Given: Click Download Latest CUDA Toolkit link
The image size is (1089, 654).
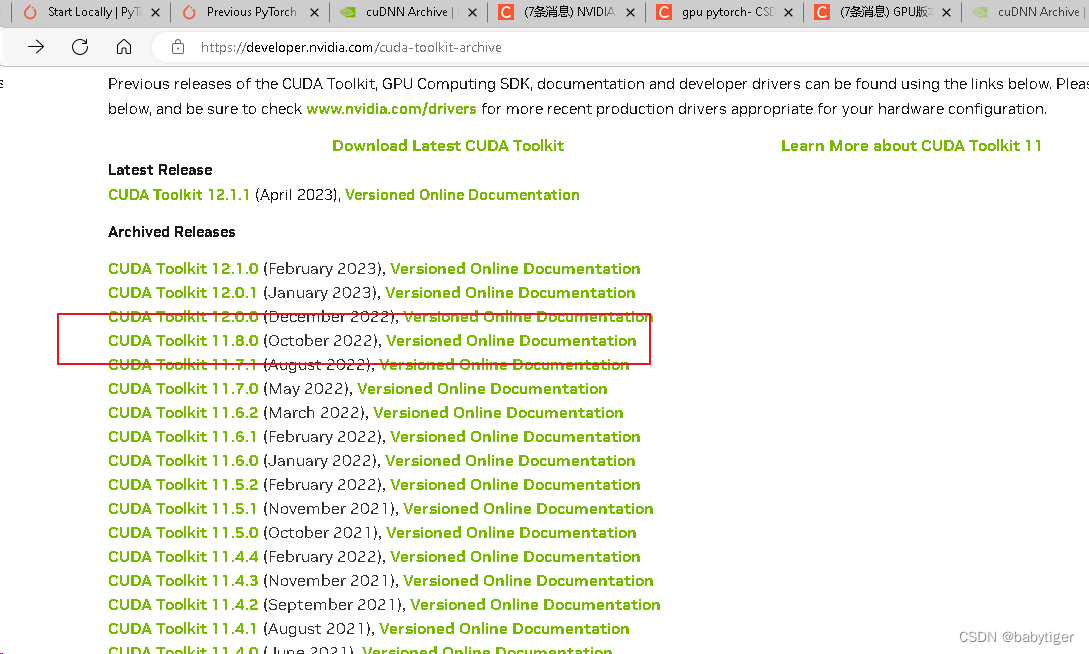Looking at the screenshot, I should 448,146.
